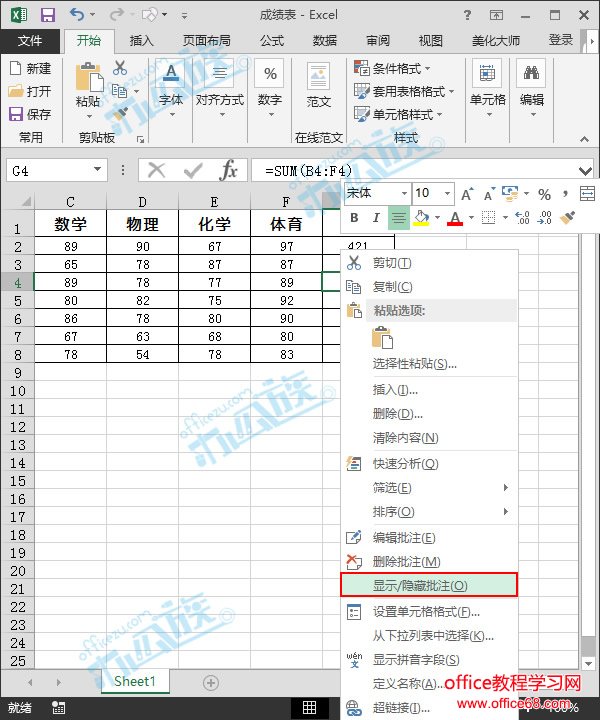The image size is (600, 720).
Task: Click Decrease Font Size in mini toolbar
Action: (489, 194)
